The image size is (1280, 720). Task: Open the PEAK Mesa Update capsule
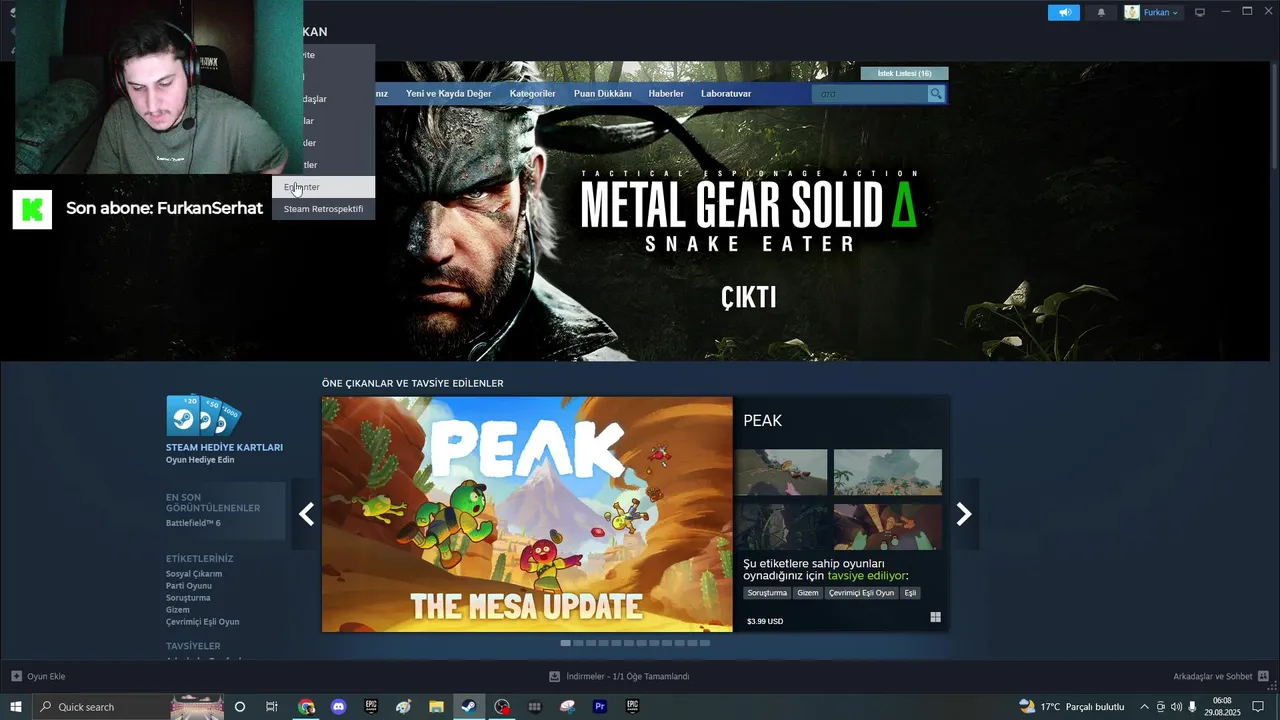[x=527, y=514]
